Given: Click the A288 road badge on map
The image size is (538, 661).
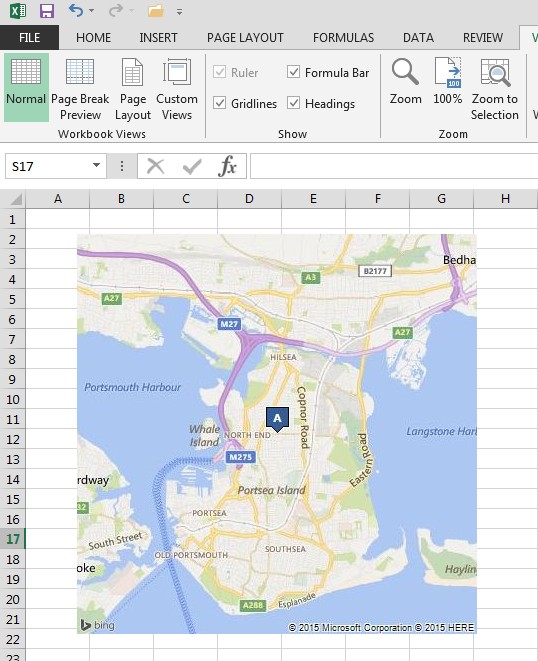Looking at the screenshot, I should [253, 605].
